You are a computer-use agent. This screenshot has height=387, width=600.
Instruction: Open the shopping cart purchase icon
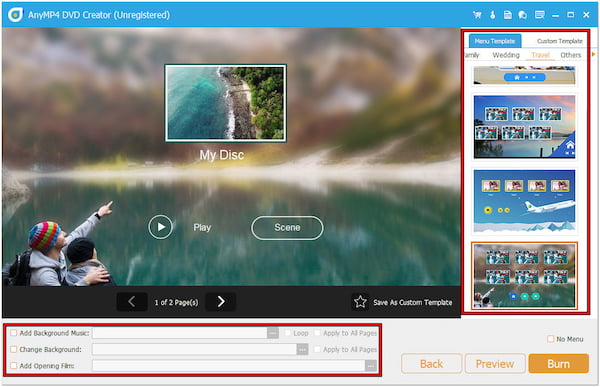(477, 15)
